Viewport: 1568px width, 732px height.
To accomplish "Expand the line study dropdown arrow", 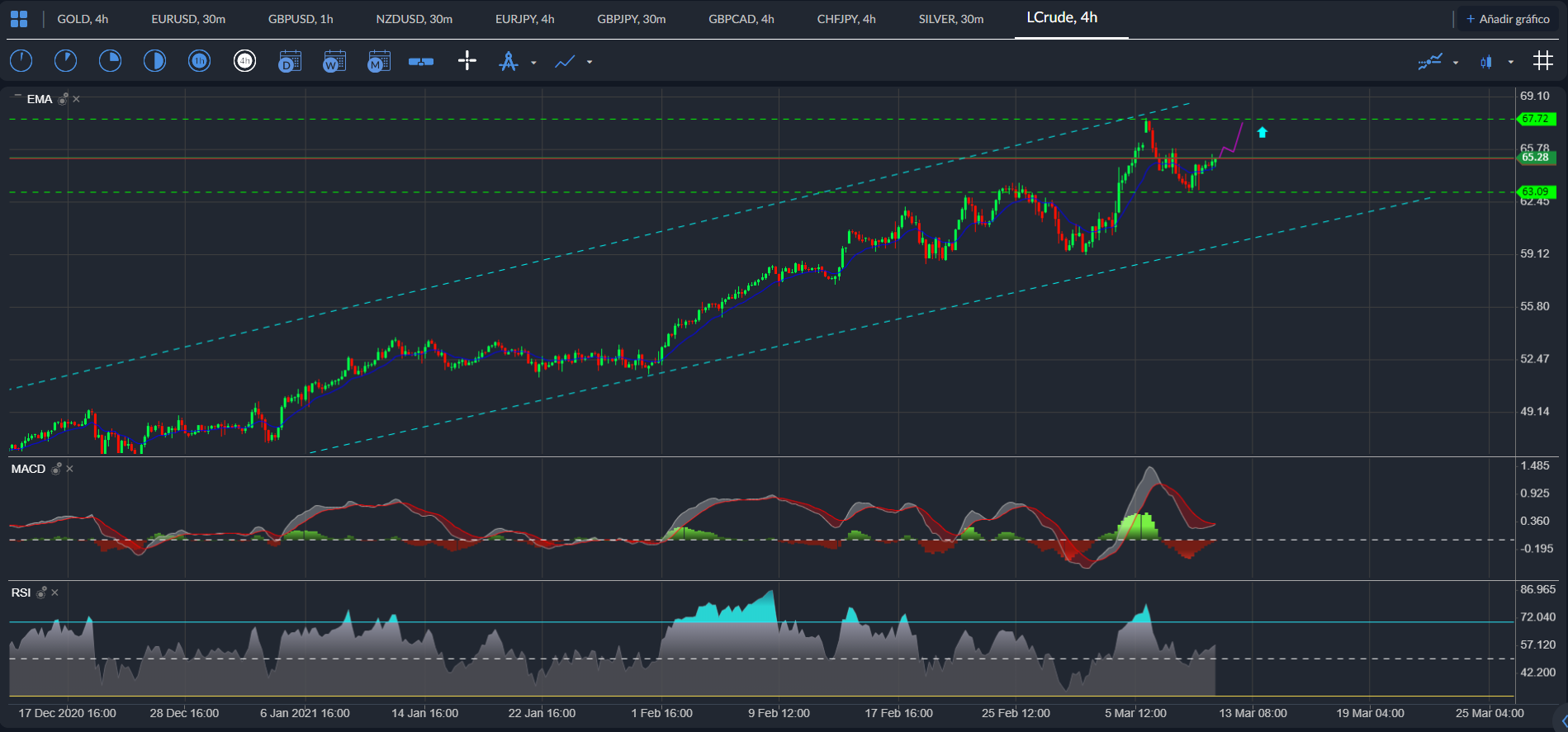I will (590, 63).
